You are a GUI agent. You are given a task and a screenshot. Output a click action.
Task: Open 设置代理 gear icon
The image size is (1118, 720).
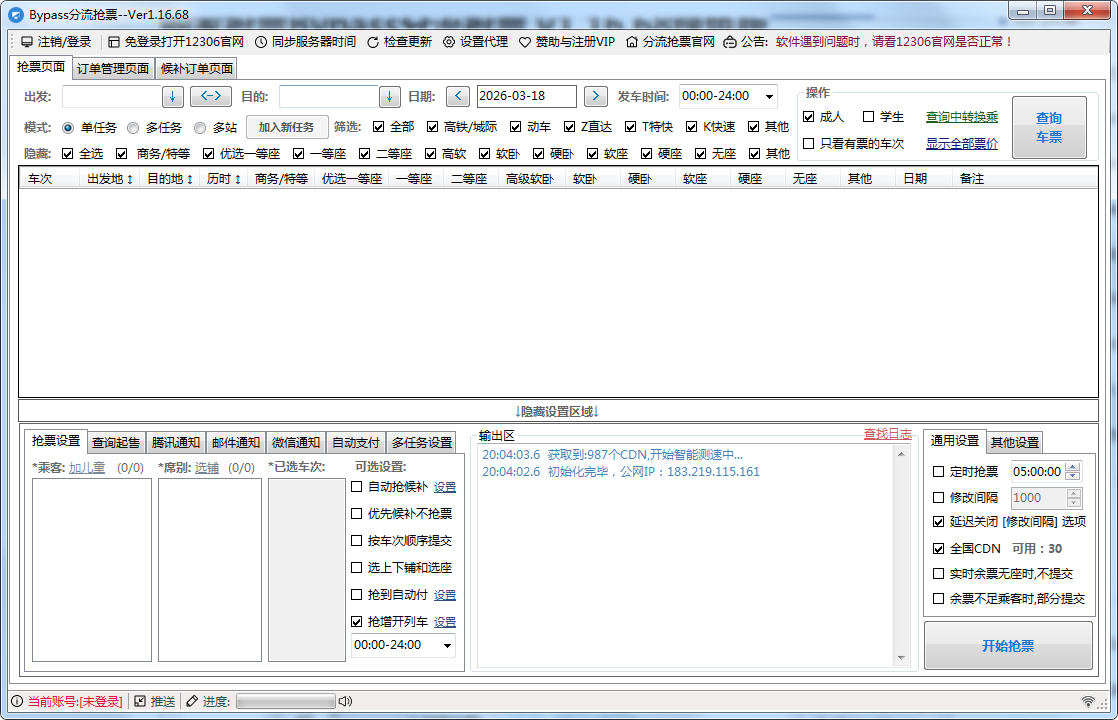[x=449, y=42]
